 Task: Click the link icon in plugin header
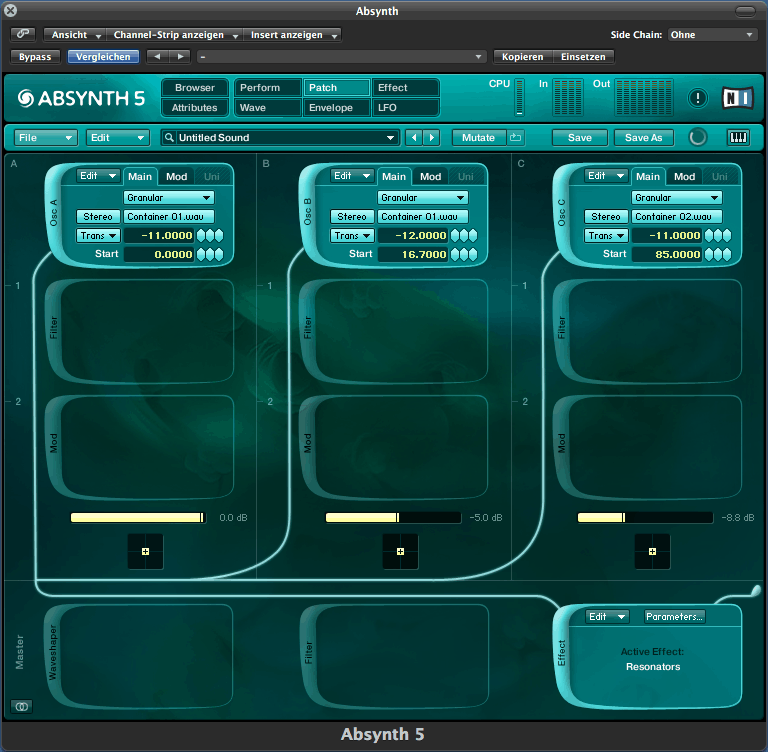pyautogui.click(x=22, y=34)
